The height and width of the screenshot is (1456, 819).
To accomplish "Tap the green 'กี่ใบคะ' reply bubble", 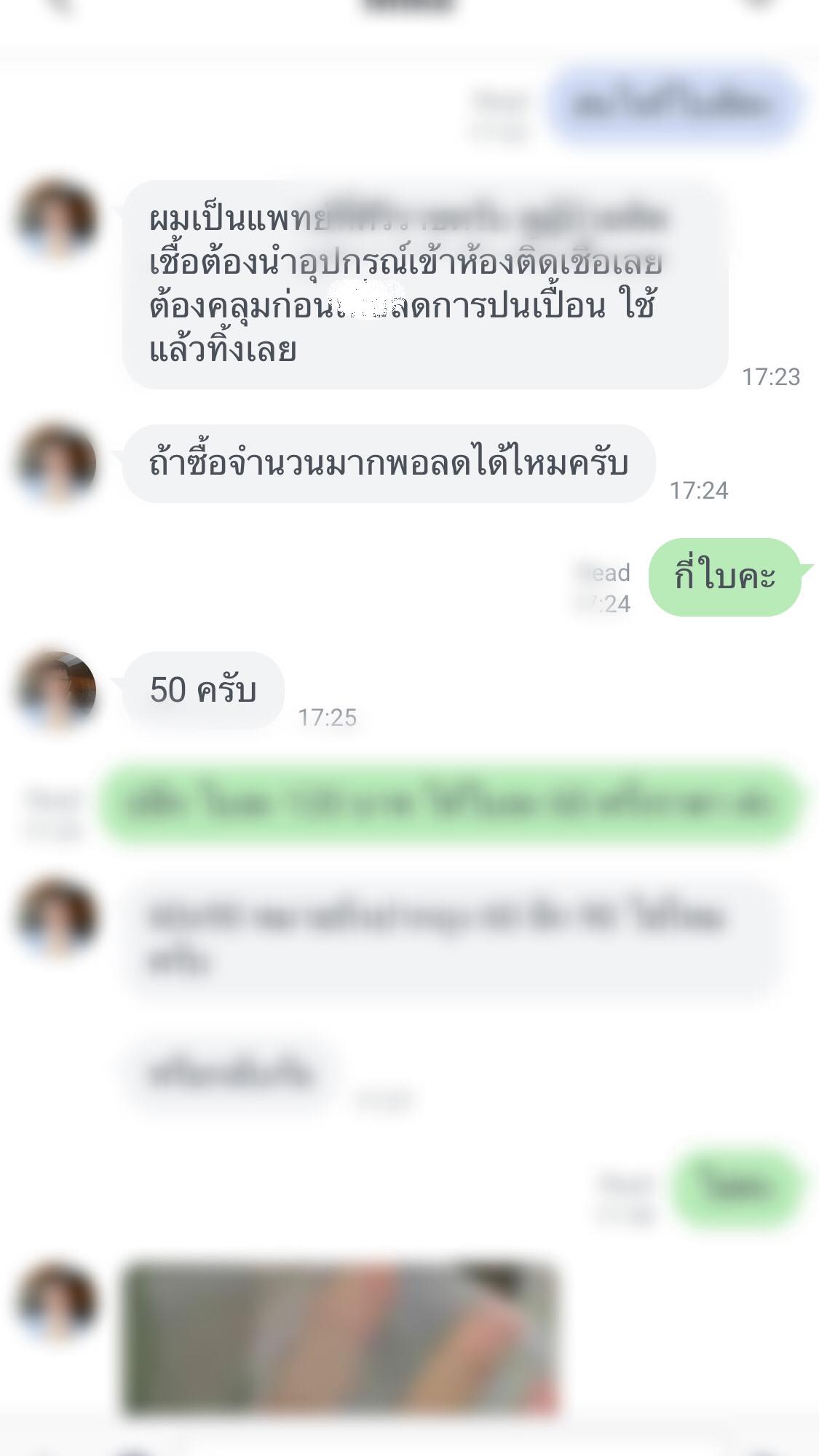I will click(726, 577).
